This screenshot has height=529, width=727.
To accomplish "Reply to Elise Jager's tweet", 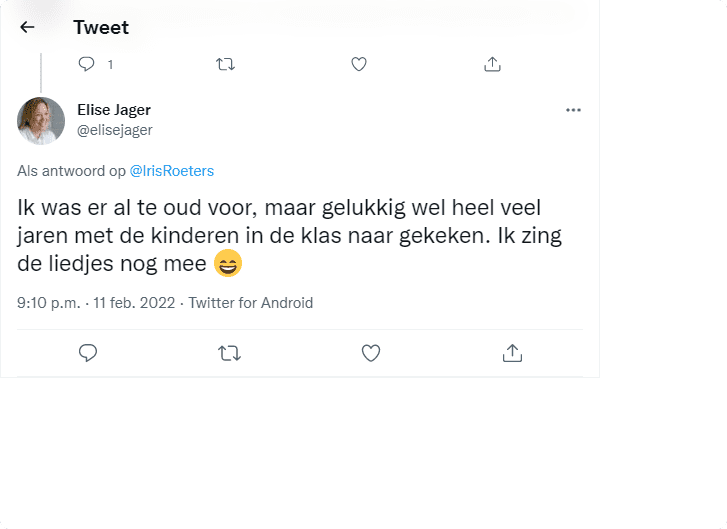I will 88,352.
